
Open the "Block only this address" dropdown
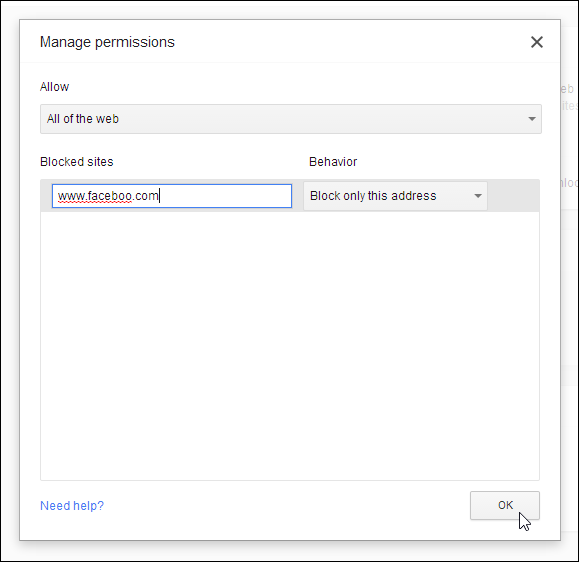[395, 196]
